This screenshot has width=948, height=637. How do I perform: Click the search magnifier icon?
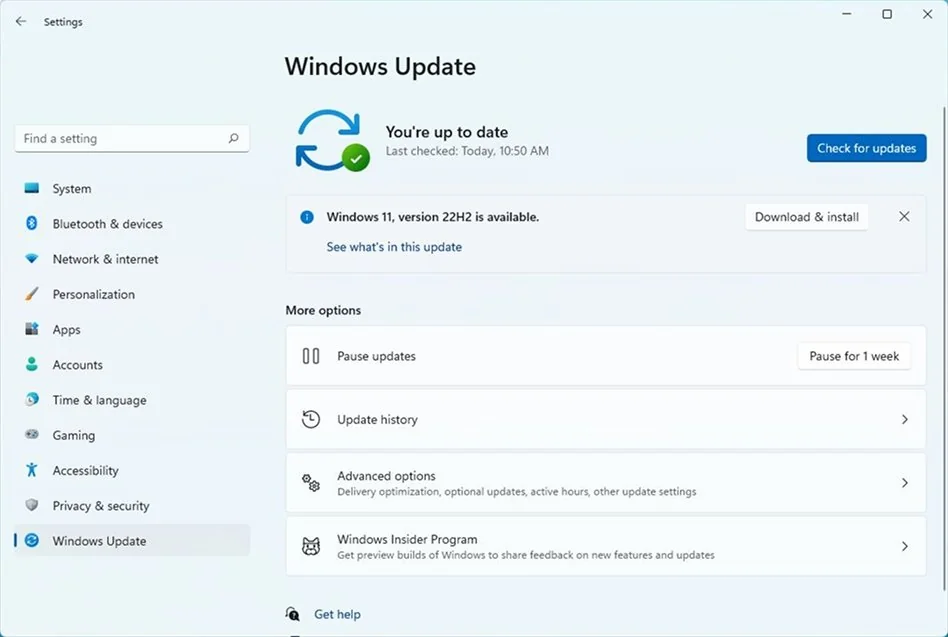tap(233, 139)
